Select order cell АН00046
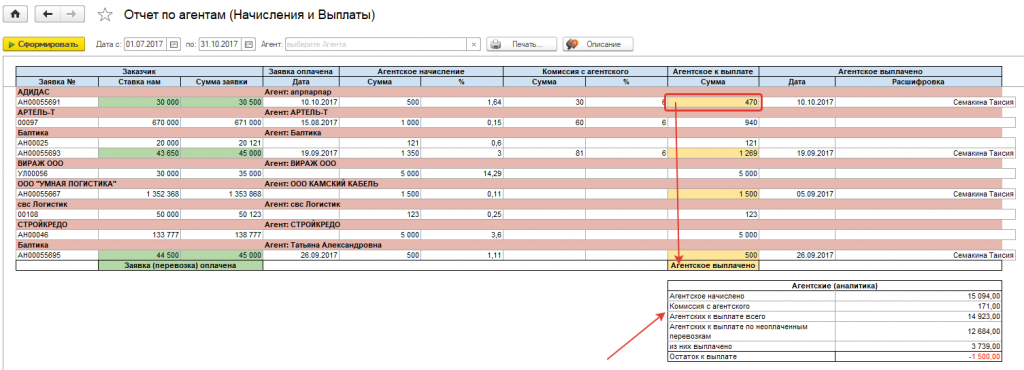Viewport: 1024px width, 370px height. [57, 235]
